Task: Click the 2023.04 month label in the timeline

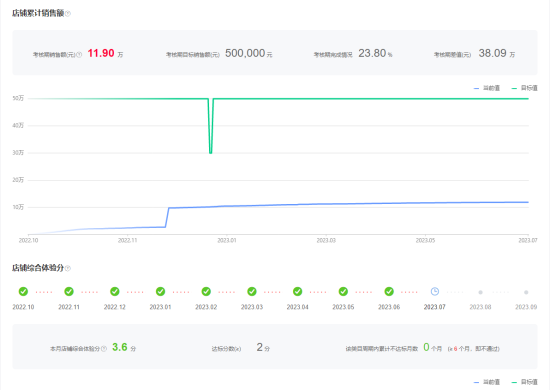Action: coord(297,307)
